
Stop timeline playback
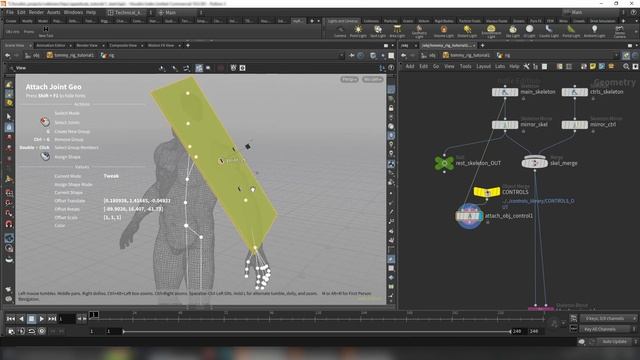[x=31, y=319]
